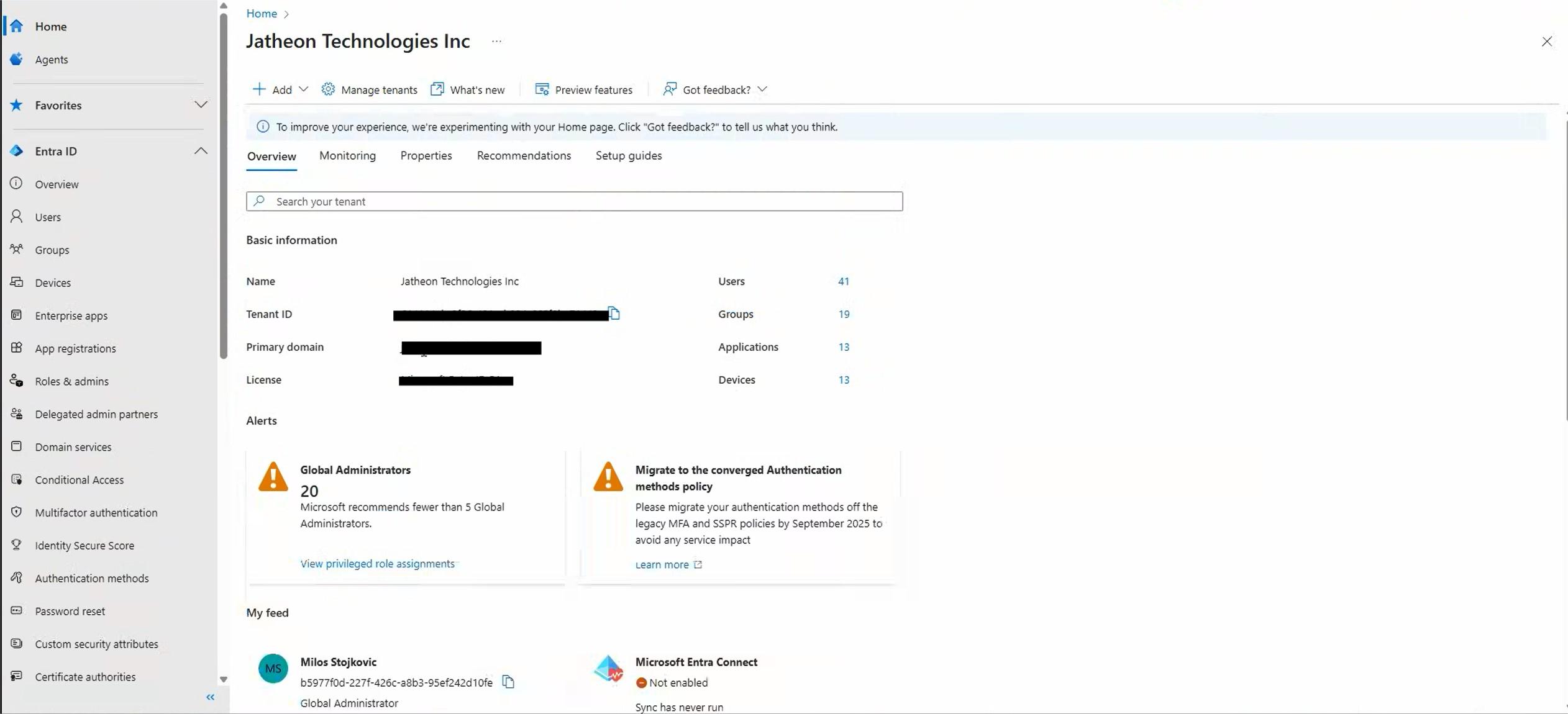
Task: Open the Devices icon in sidebar
Action: tap(17, 282)
